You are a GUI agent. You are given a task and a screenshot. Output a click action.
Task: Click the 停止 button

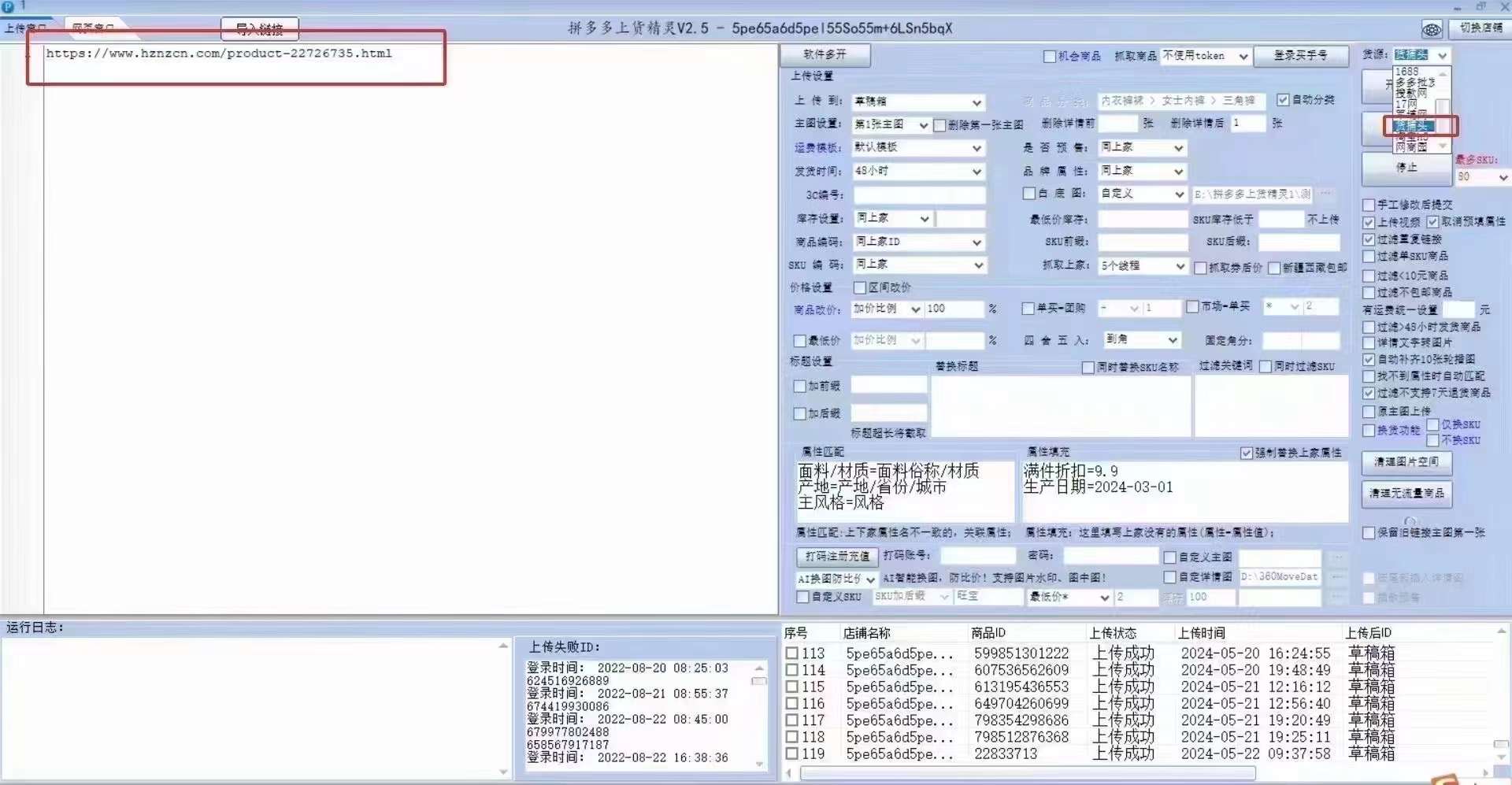pyautogui.click(x=1406, y=168)
